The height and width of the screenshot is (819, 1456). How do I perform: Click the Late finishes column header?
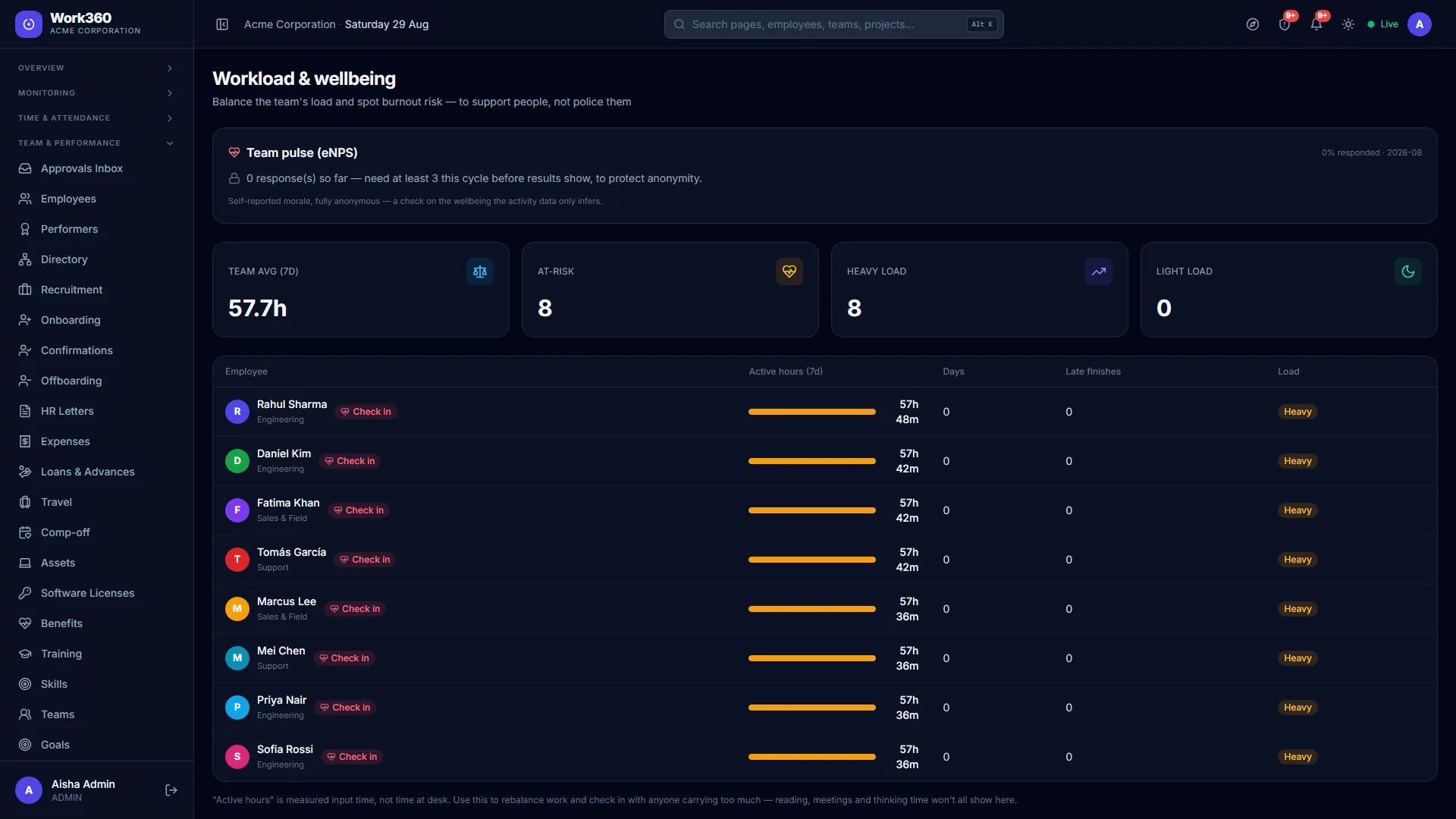[1093, 372]
